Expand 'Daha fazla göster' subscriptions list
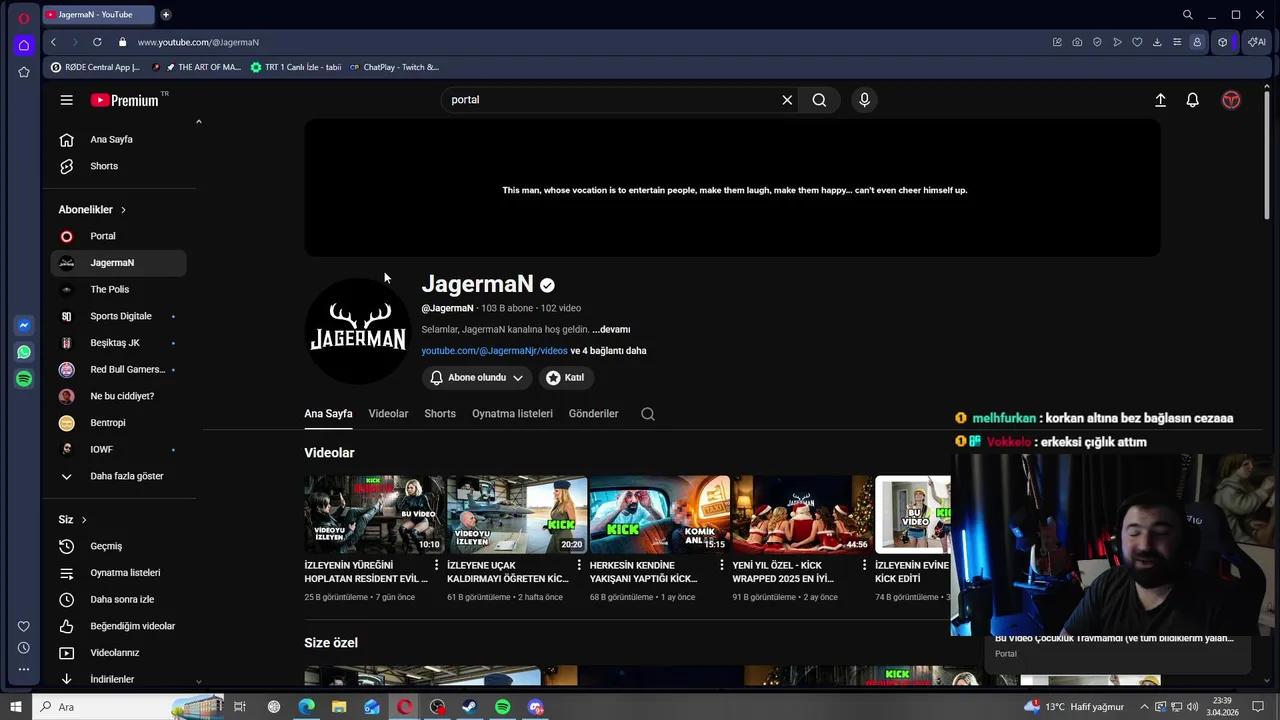Image resolution: width=1280 pixels, height=720 pixels. [118, 476]
